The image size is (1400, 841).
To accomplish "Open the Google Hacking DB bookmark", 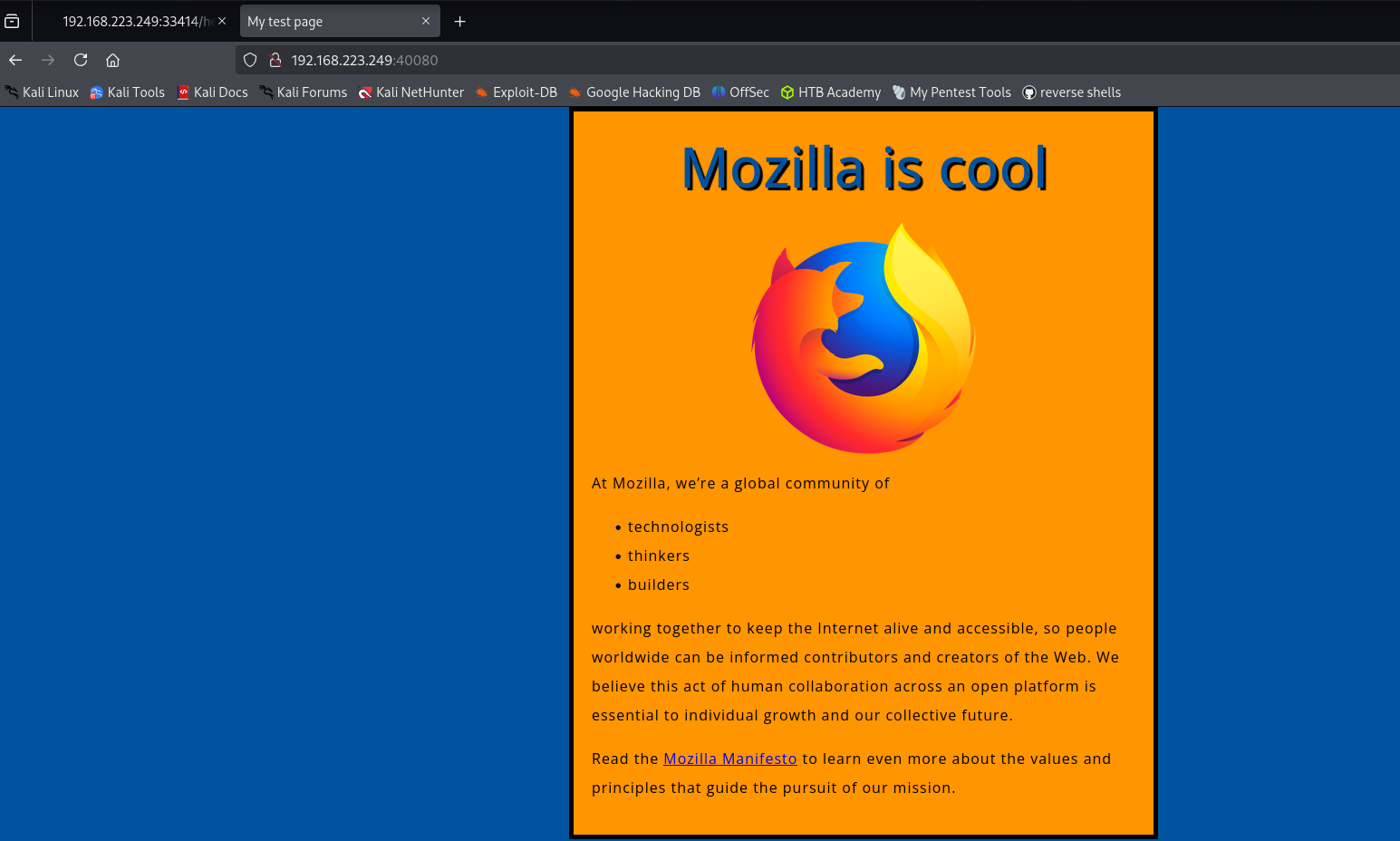I will [634, 92].
